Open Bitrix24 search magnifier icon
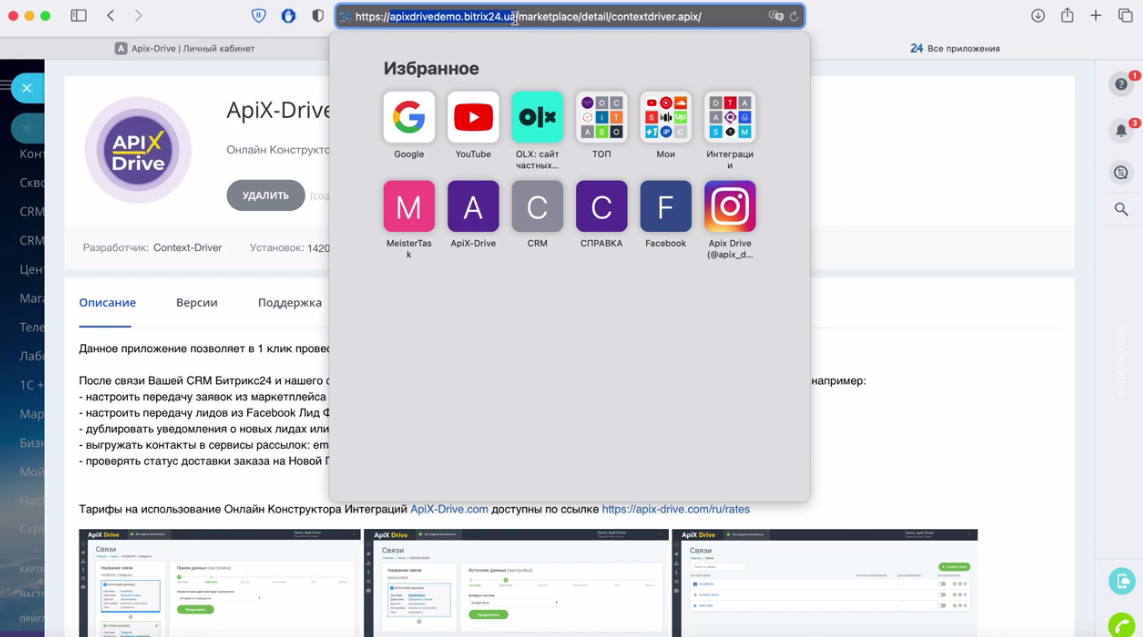The image size is (1143, 637). [x=1121, y=209]
